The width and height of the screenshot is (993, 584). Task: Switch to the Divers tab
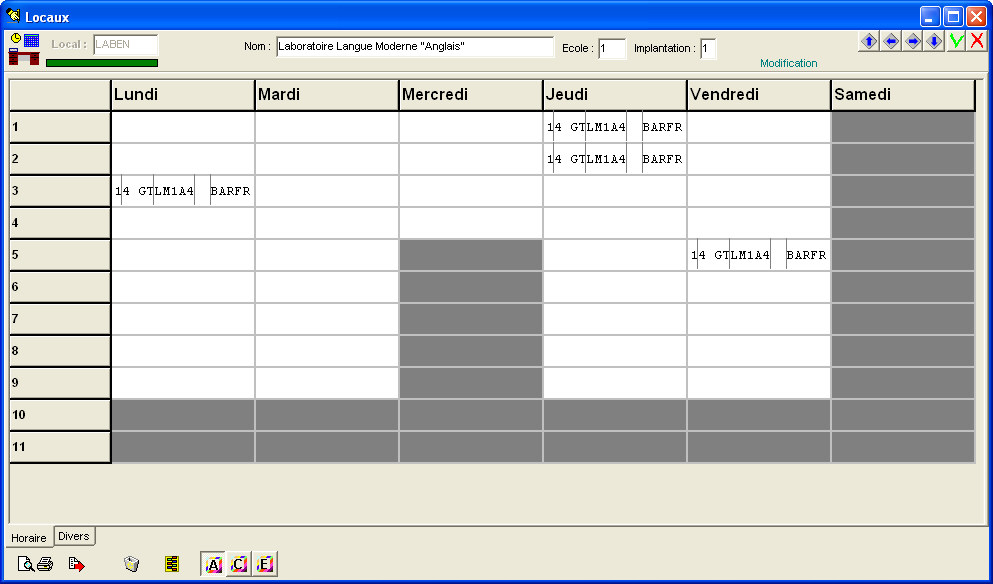(x=74, y=536)
